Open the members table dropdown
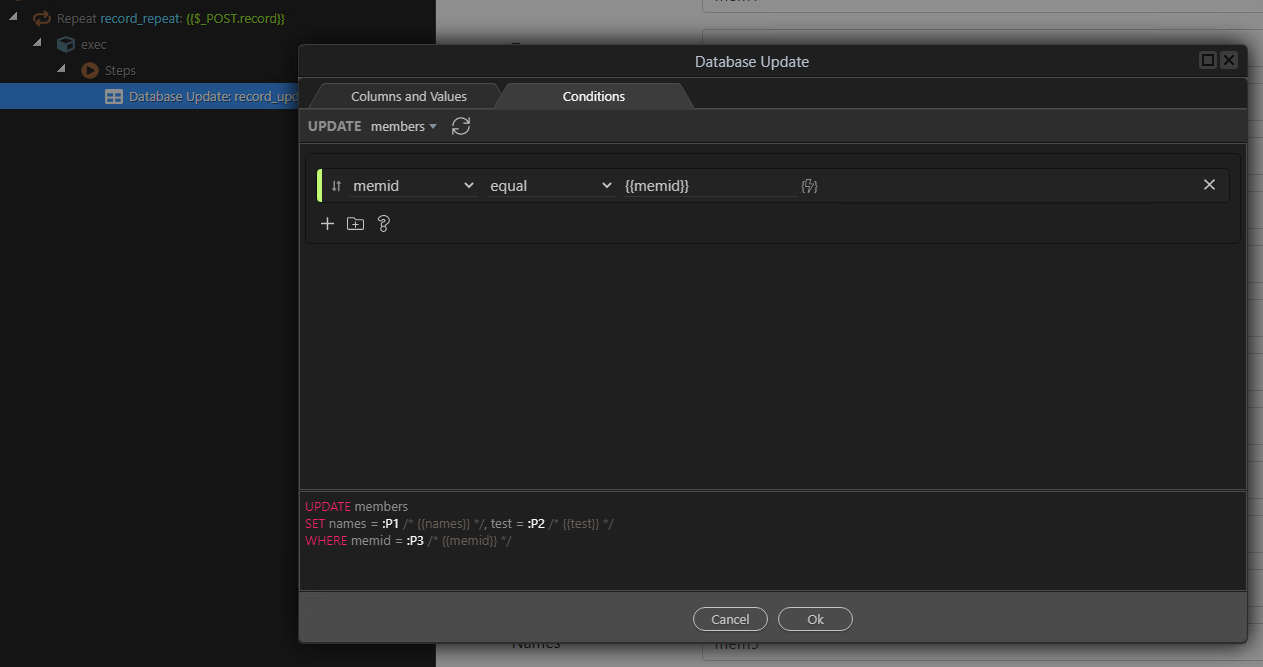The image size is (1263, 667). (x=403, y=126)
